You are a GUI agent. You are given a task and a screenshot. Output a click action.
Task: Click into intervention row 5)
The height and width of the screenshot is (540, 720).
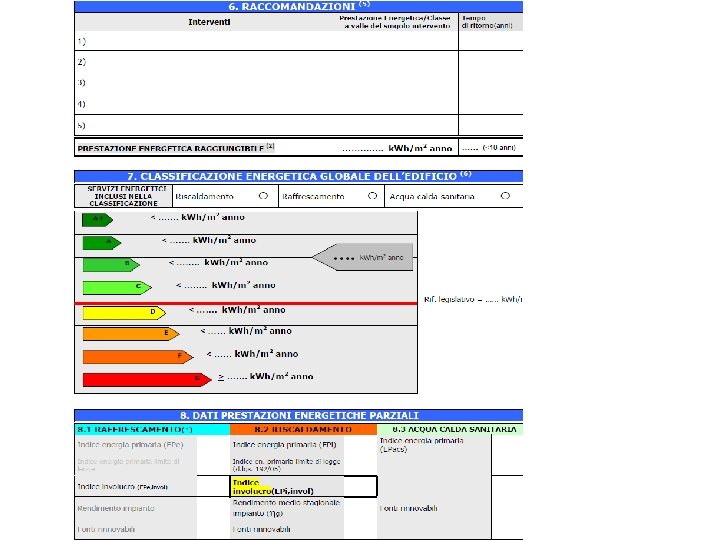(266, 125)
